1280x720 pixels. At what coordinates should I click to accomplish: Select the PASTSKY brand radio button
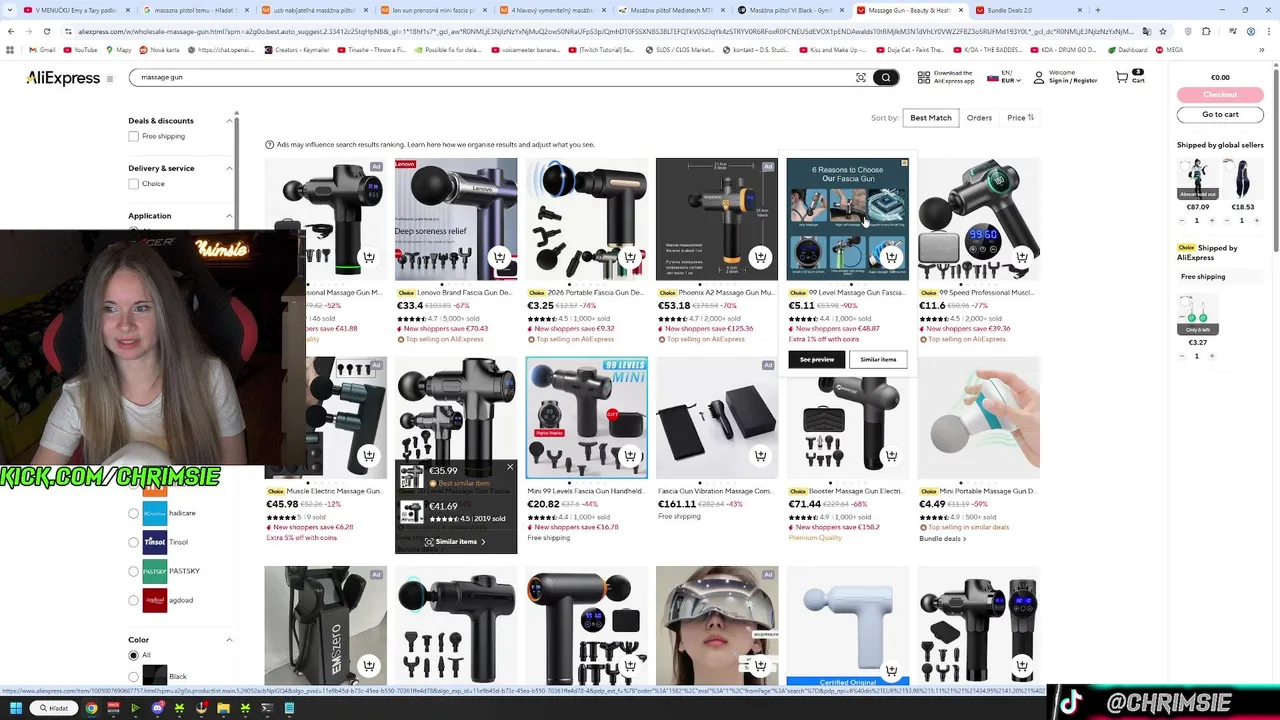133,571
